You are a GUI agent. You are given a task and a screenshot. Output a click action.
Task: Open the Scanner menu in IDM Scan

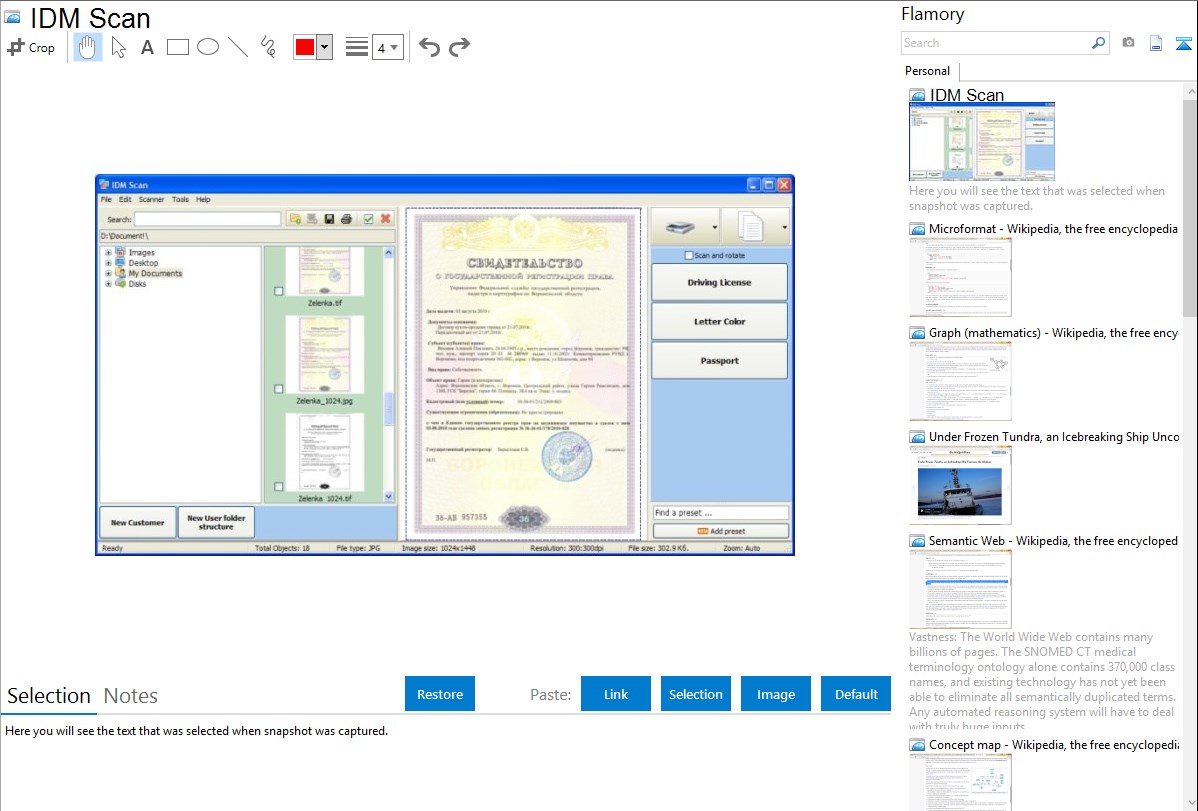coord(151,200)
